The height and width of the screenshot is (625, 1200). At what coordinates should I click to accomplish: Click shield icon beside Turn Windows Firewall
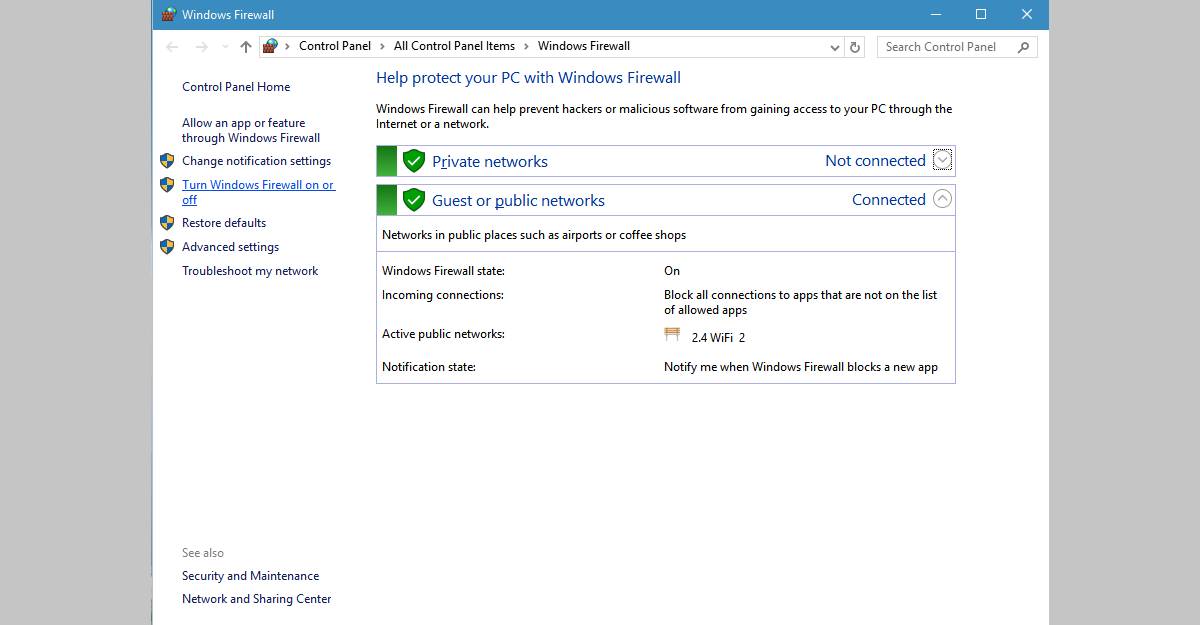(167, 184)
